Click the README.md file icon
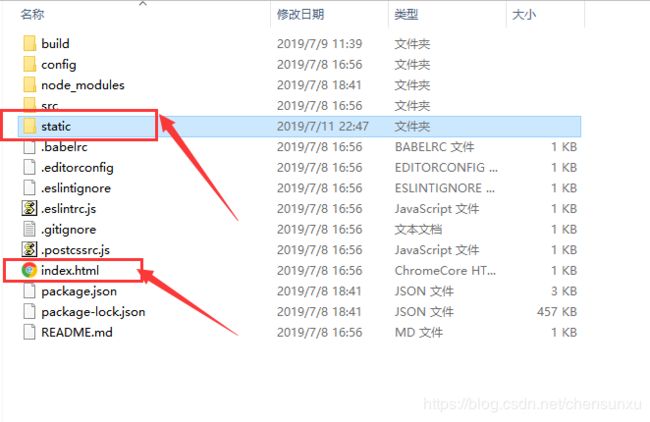The image size is (650, 422). point(29,332)
